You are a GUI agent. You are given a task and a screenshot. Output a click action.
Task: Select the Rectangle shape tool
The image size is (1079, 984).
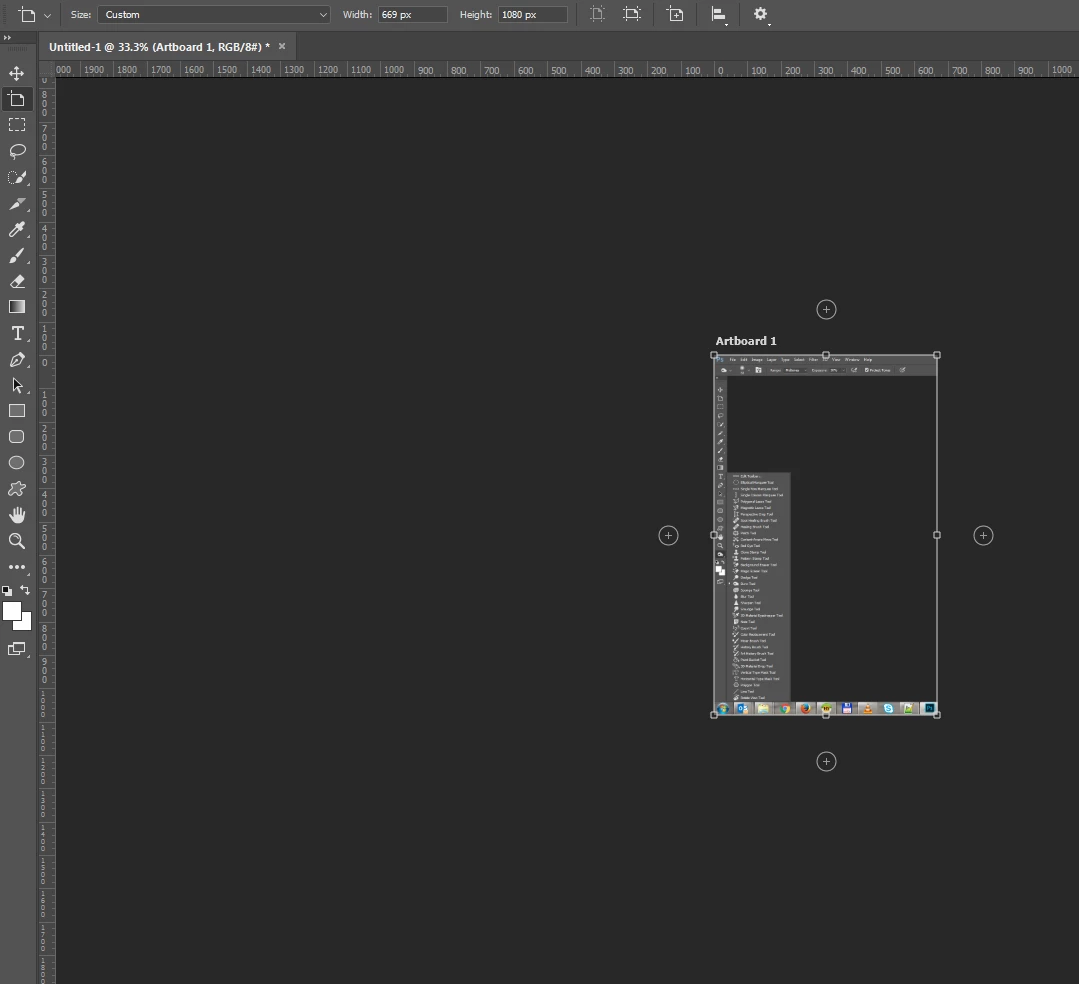coord(17,411)
